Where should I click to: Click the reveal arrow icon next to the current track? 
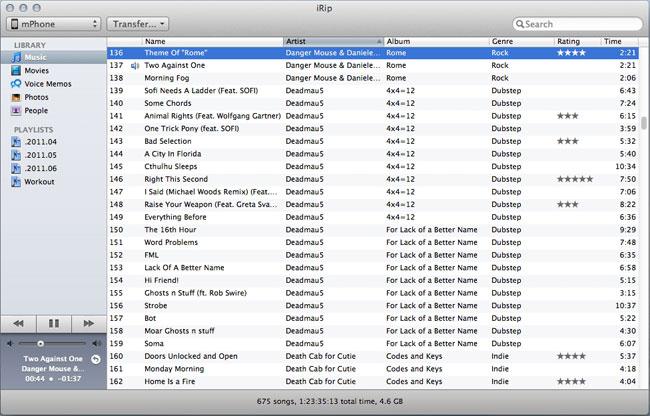[95, 359]
